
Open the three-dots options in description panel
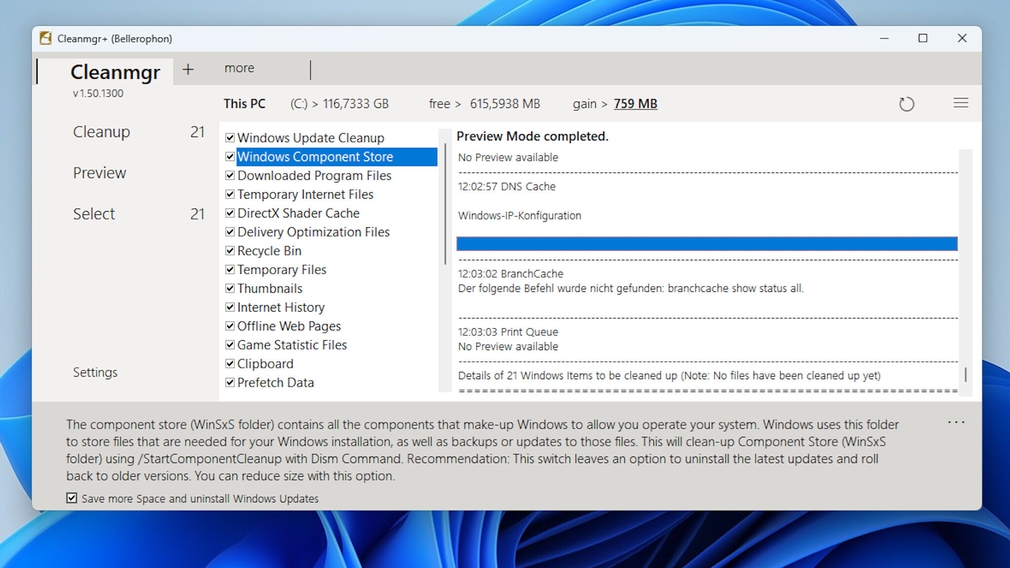(956, 422)
